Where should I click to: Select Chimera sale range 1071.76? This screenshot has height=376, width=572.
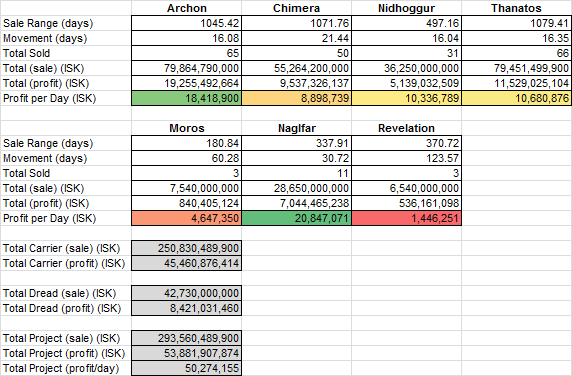click(x=296, y=23)
